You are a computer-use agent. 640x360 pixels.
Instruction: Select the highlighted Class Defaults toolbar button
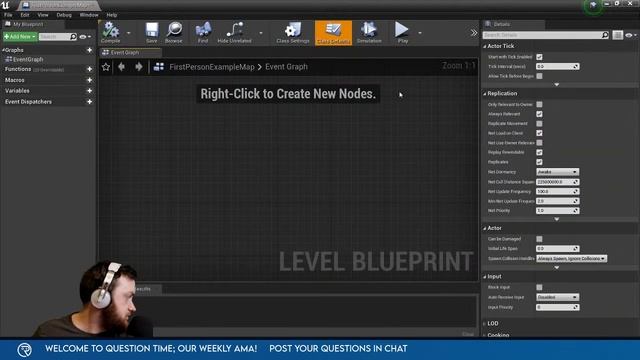pos(333,33)
